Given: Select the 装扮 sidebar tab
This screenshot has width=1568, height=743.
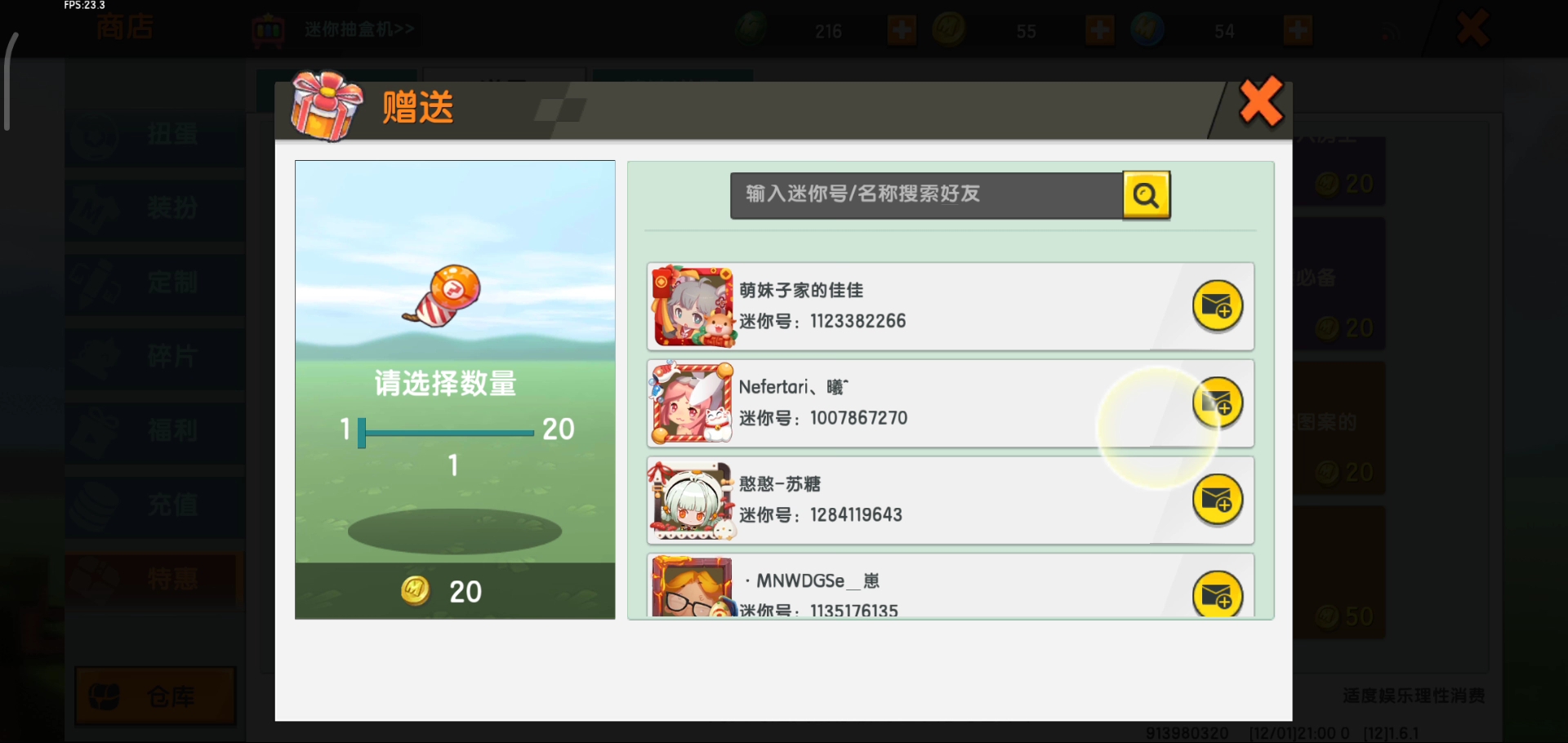Looking at the screenshot, I should point(155,208).
